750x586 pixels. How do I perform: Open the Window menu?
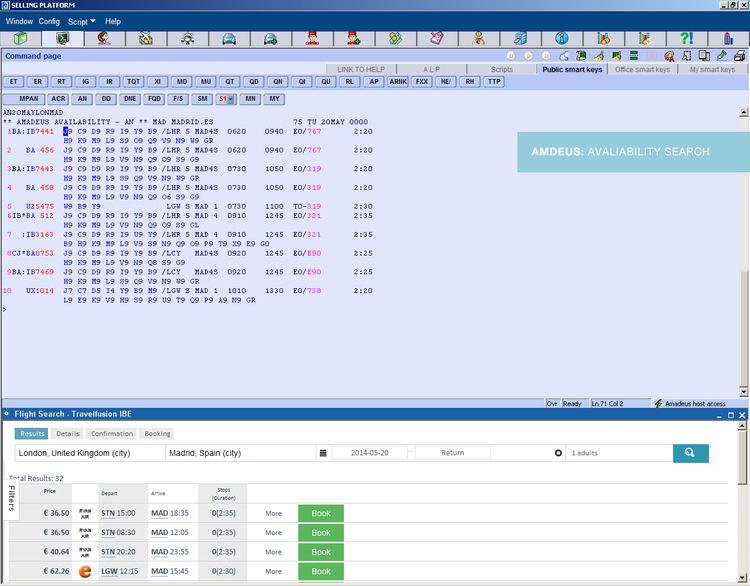tap(19, 22)
